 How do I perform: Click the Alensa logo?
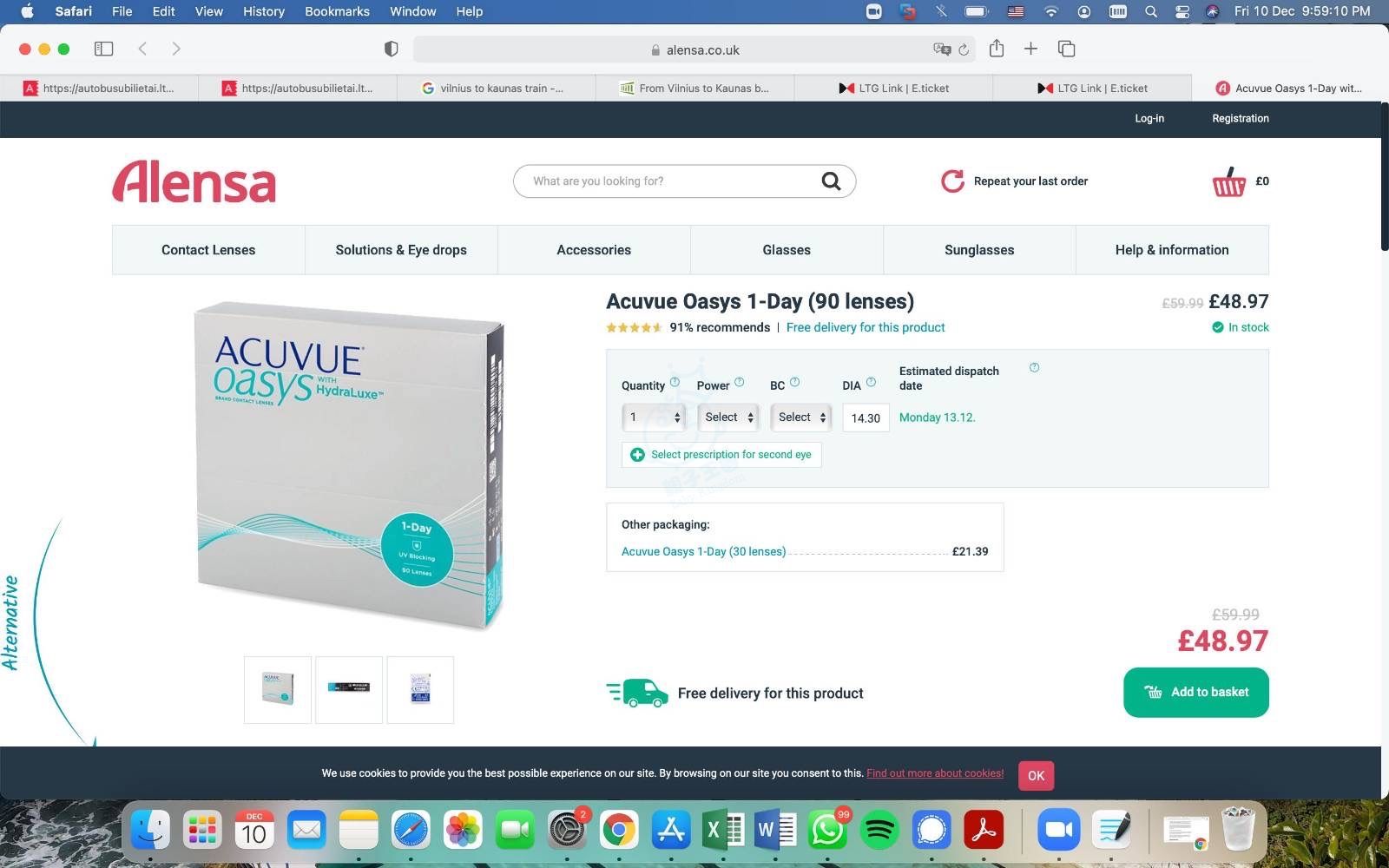click(194, 181)
